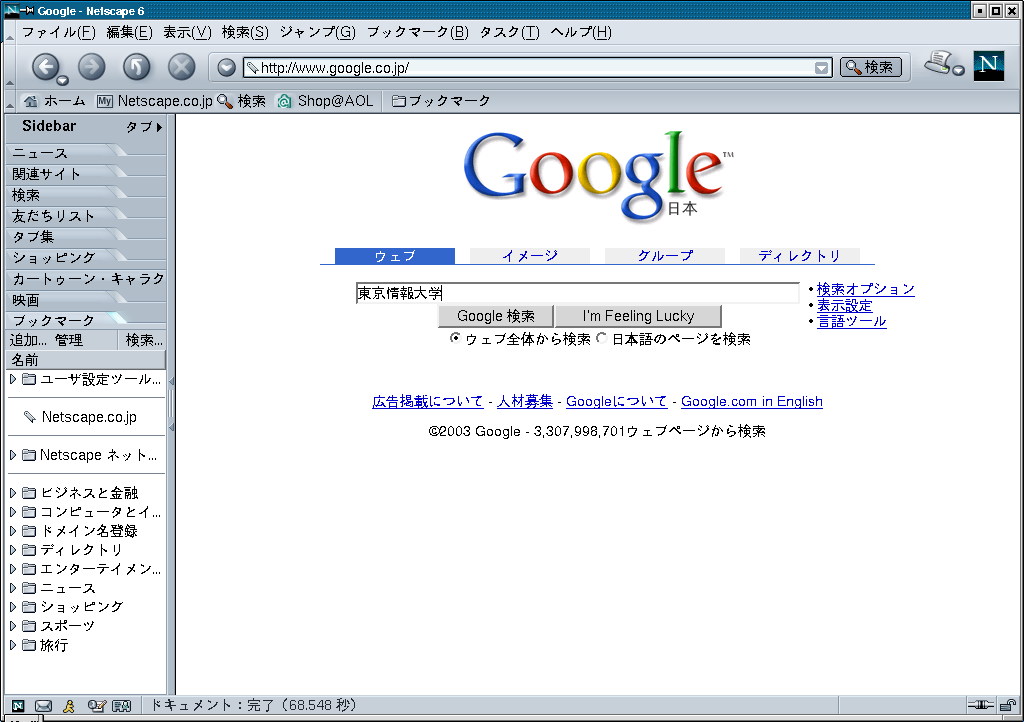The height and width of the screenshot is (722, 1024).
Task: Click the Google search text field
Action: pos(577,293)
